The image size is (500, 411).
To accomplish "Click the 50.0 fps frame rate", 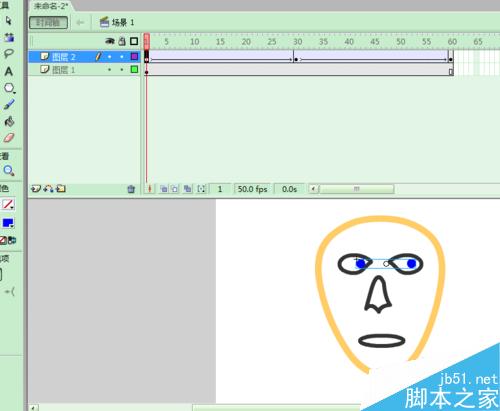I will point(252,189).
